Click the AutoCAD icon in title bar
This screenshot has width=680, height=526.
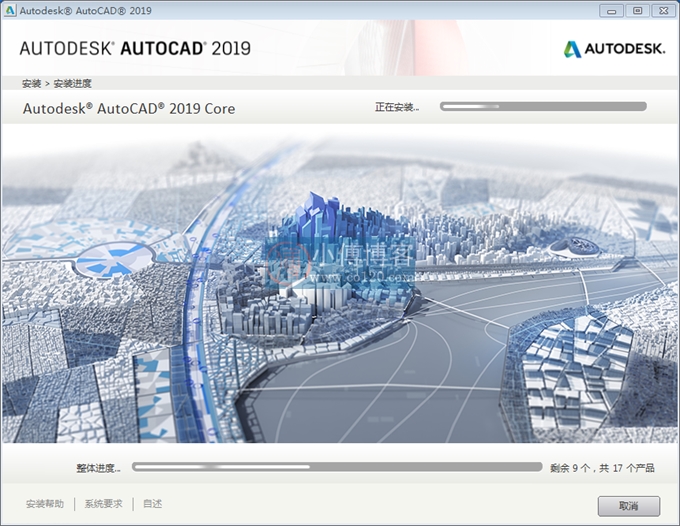[x=10, y=10]
